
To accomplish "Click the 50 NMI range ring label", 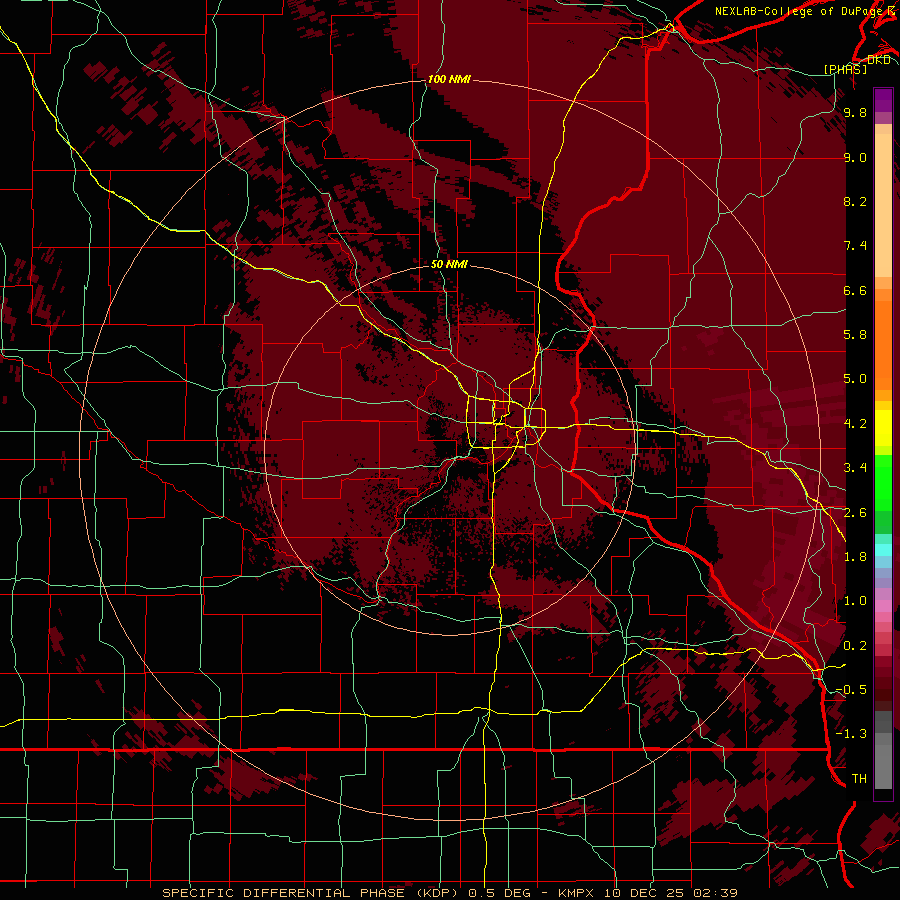I will [449, 264].
